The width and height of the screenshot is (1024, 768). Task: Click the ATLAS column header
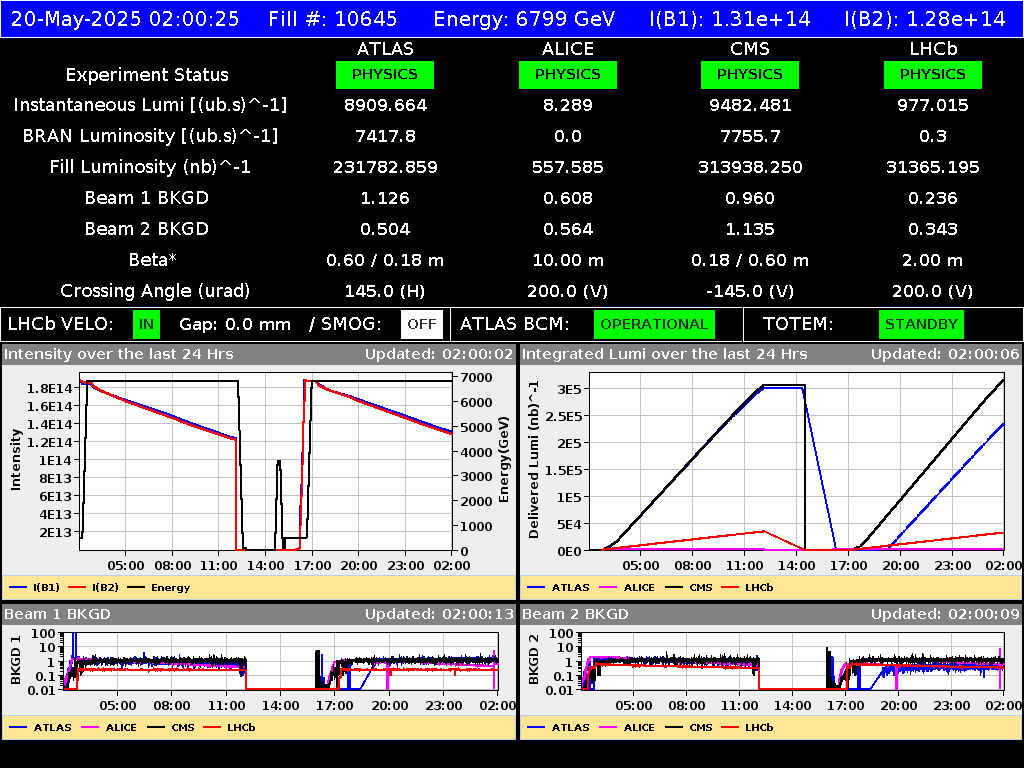[385, 49]
